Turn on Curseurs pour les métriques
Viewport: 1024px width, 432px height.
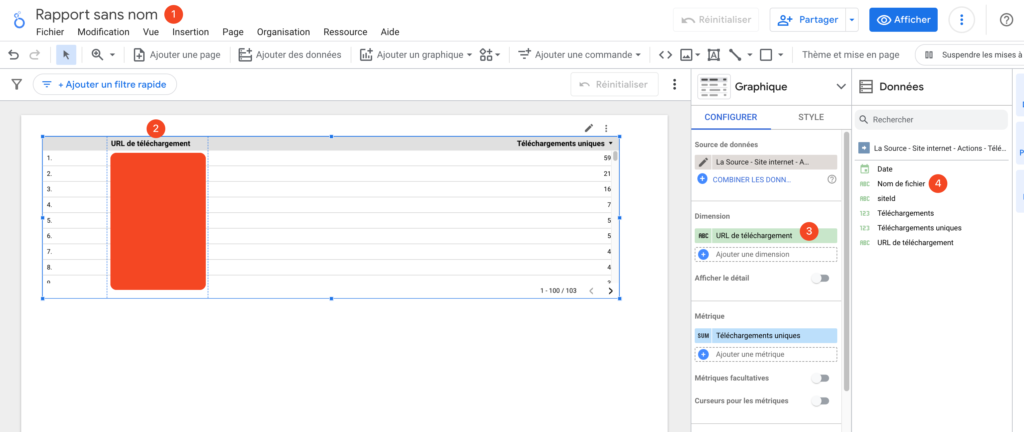pyautogui.click(x=820, y=401)
